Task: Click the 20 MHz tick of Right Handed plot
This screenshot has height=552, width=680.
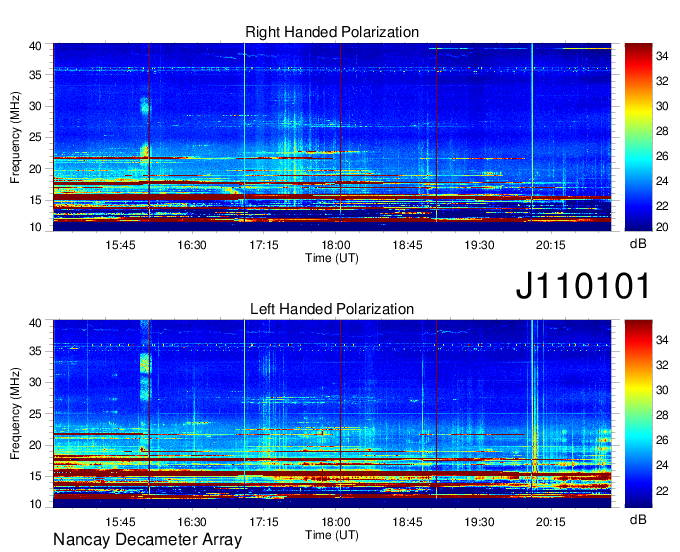Action: point(35,170)
